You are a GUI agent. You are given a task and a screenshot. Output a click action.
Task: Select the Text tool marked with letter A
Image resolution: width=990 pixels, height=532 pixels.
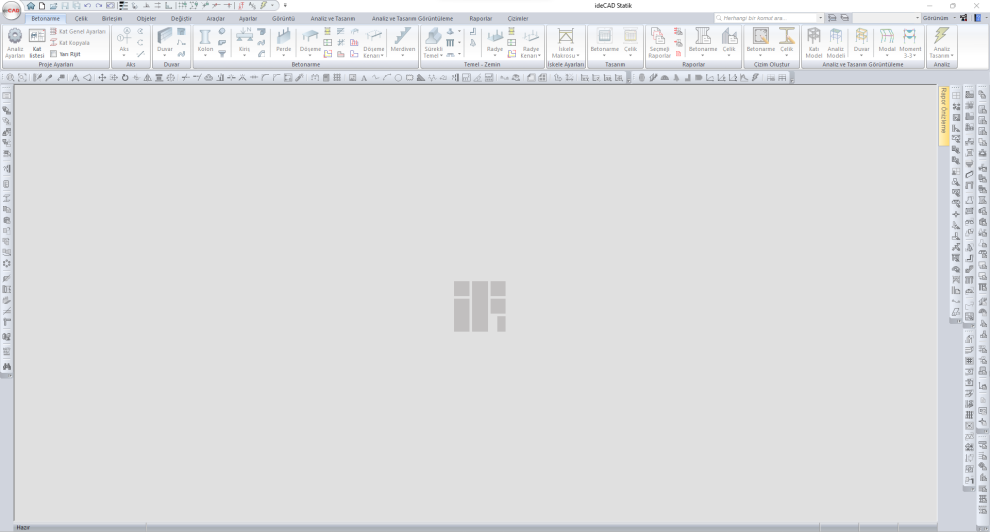pos(364,78)
